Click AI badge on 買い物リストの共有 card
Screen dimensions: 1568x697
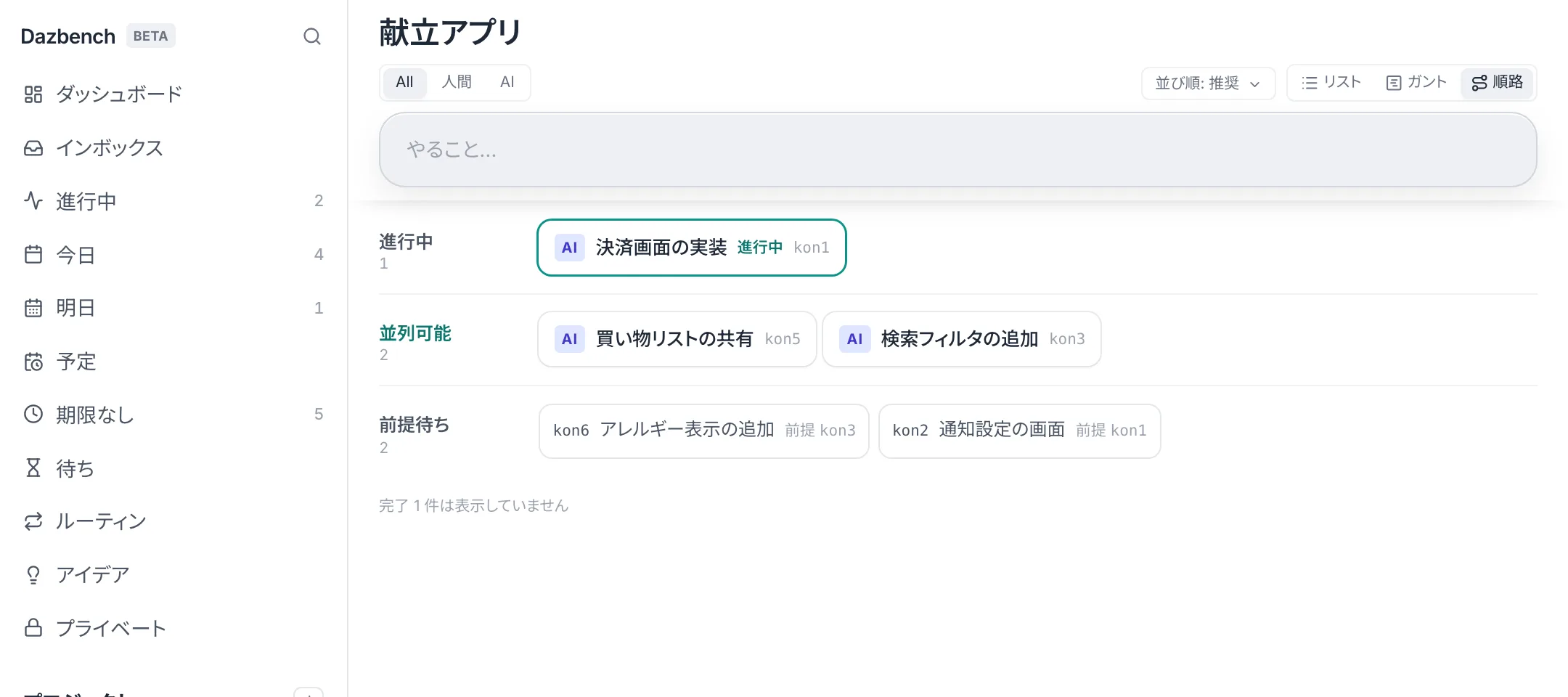pyautogui.click(x=569, y=339)
